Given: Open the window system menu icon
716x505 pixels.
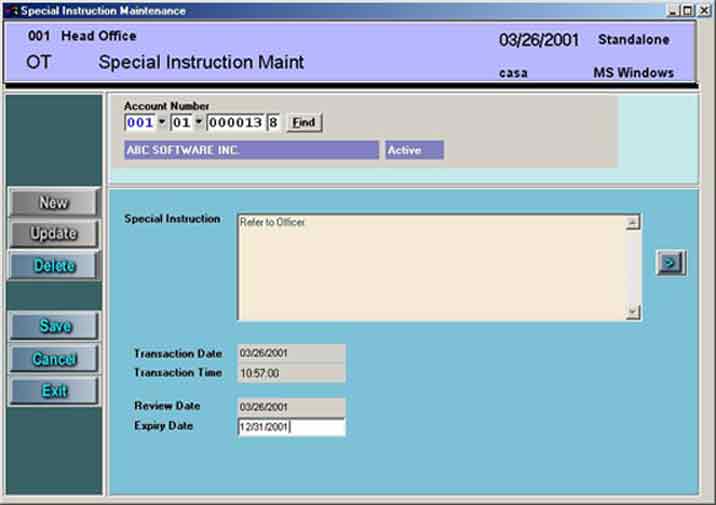Looking at the screenshot, I should click(10, 10).
